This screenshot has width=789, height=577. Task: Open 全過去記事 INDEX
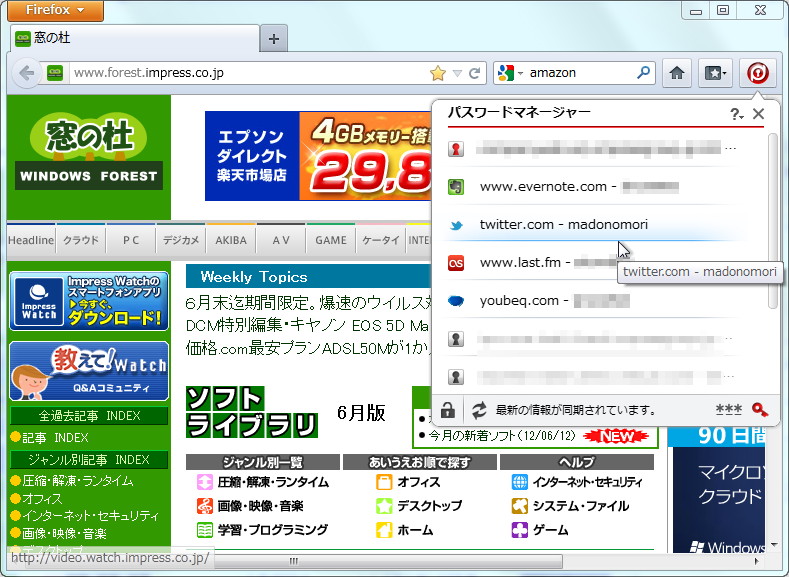click(x=89, y=416)
